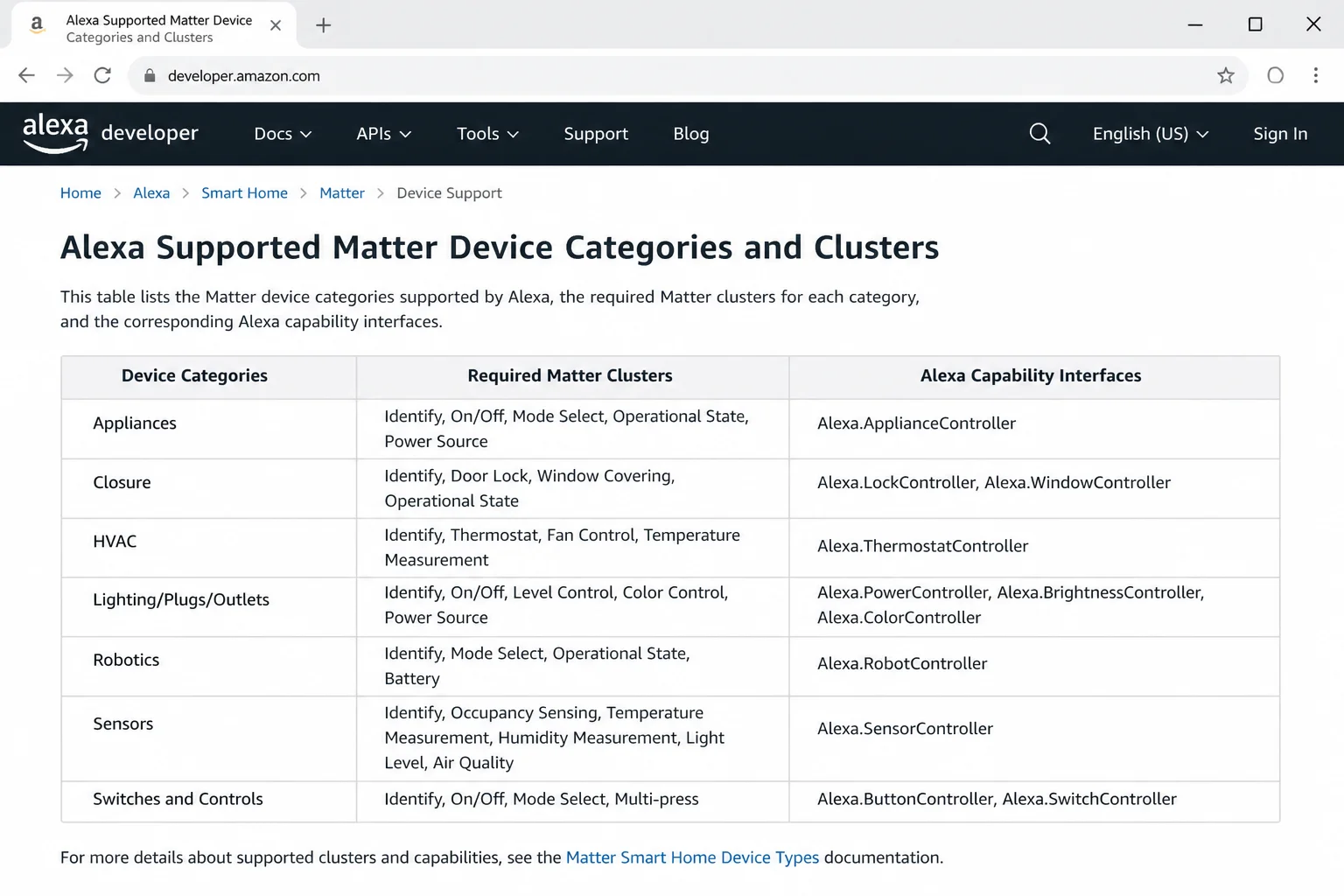Go to Home breadcrumb link
This screenshot has width=1344, height=896.
pos(80,192)
